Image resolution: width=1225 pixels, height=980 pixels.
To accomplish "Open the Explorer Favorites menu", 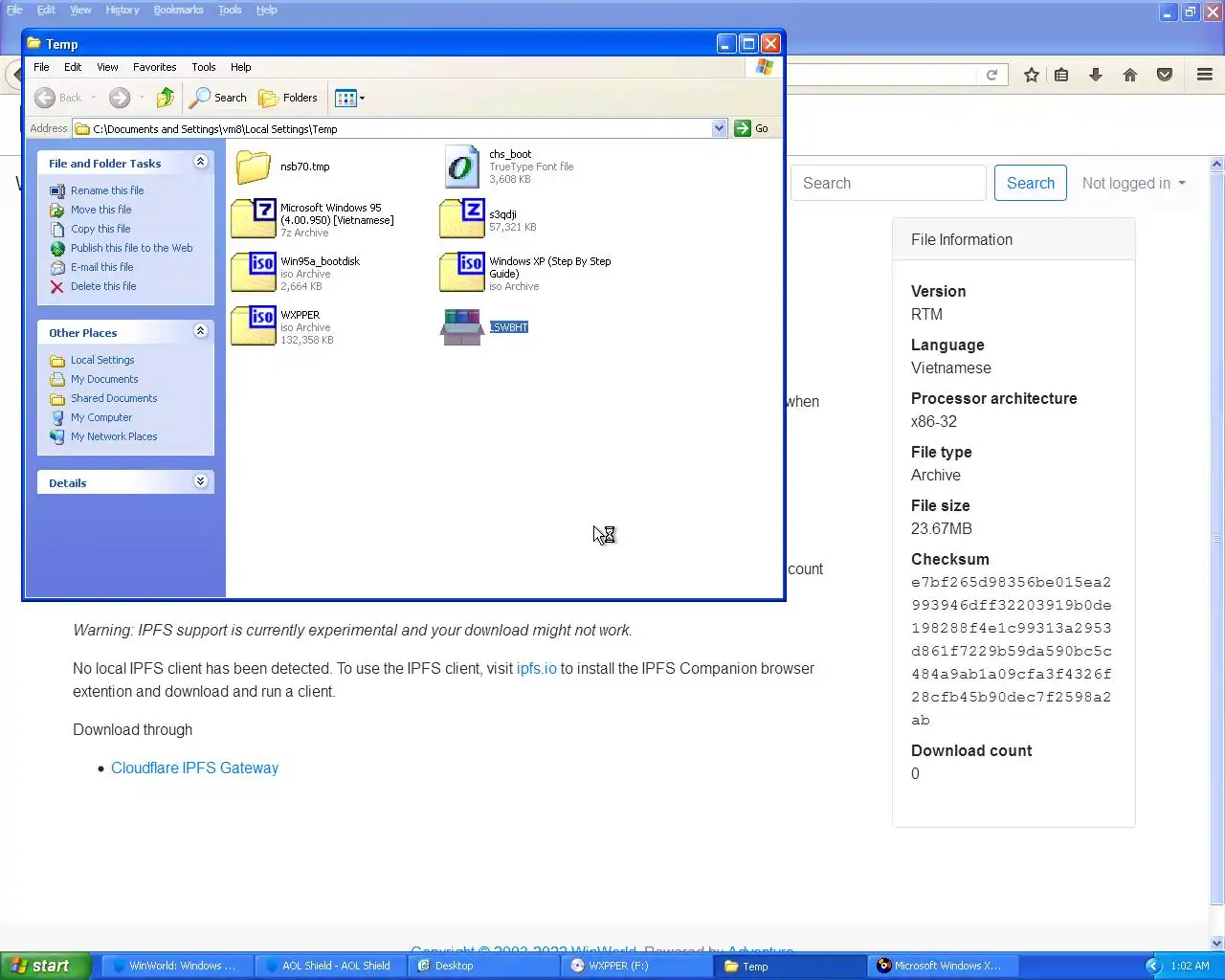I will click(154, 67).
